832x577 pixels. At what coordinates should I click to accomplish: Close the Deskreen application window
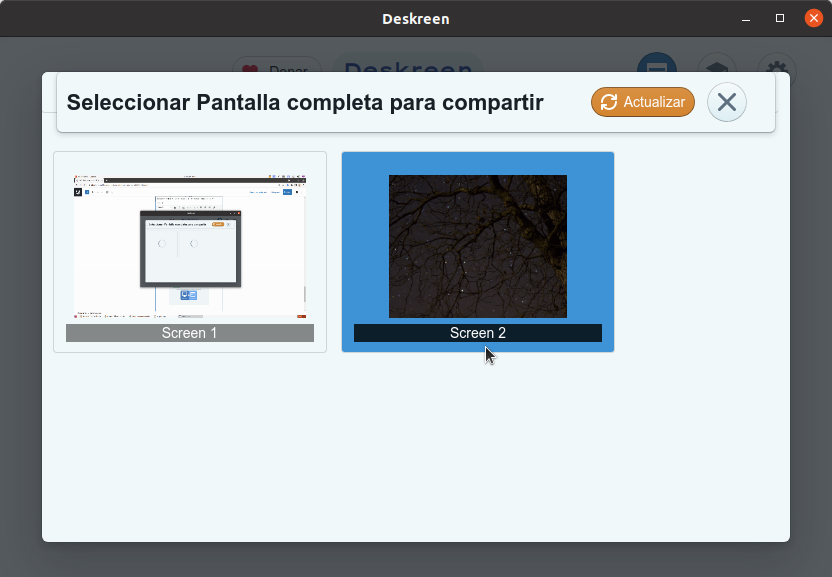[813, 19]
